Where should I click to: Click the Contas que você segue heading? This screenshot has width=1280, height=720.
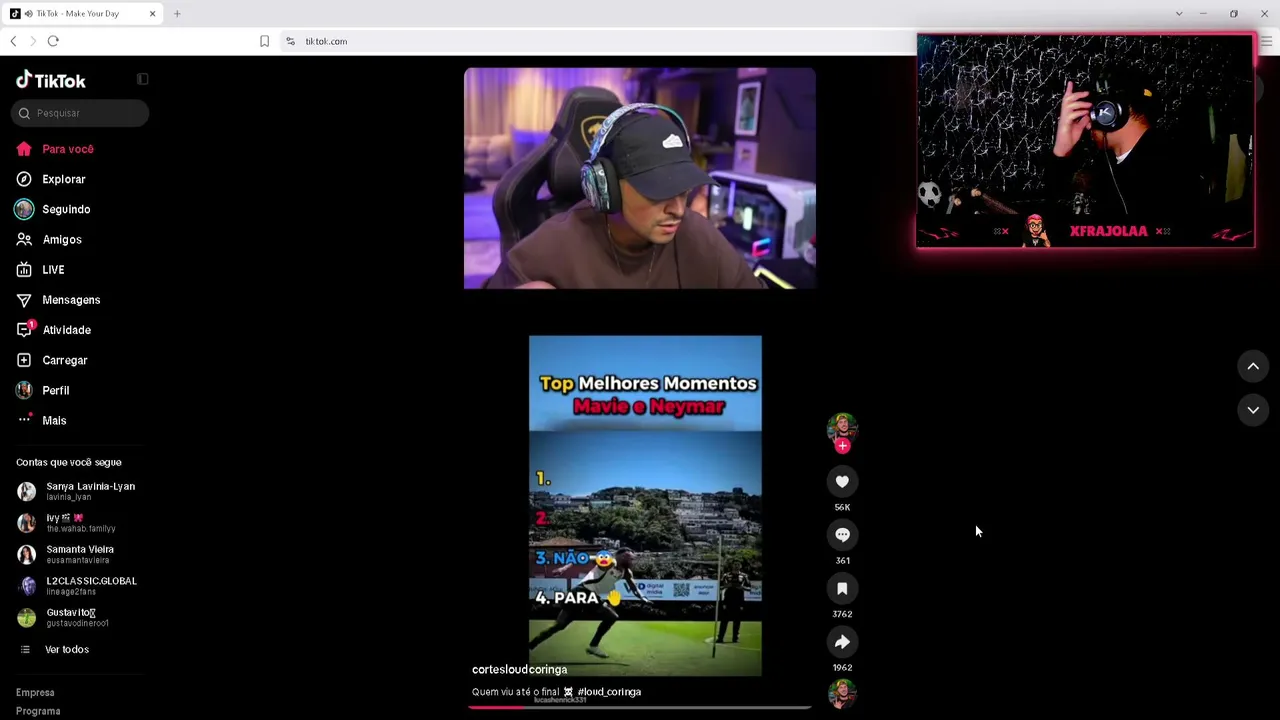69,463
